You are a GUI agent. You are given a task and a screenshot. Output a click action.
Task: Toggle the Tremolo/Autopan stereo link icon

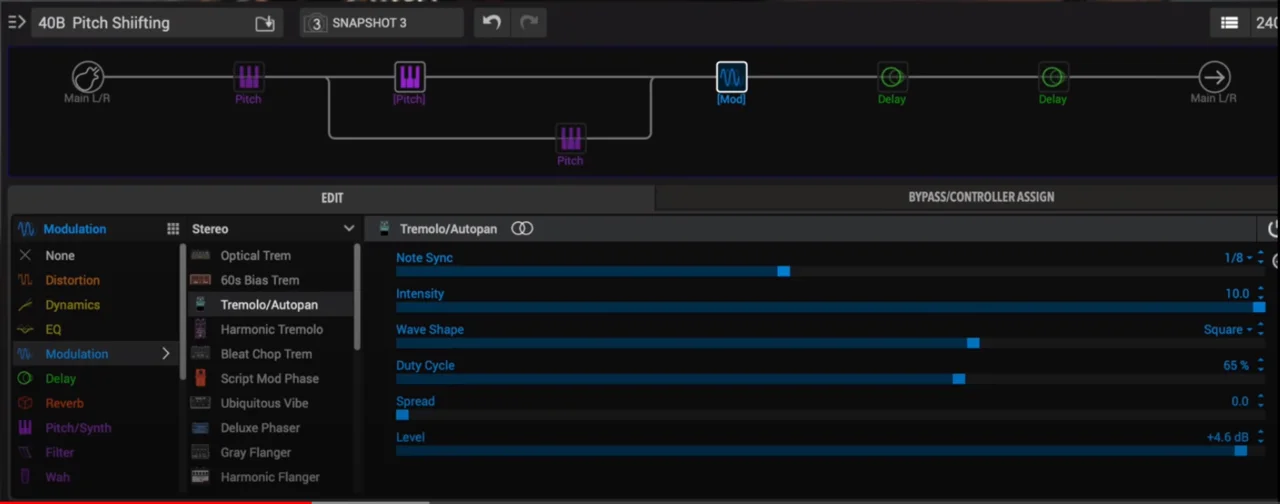click(522, 229)
